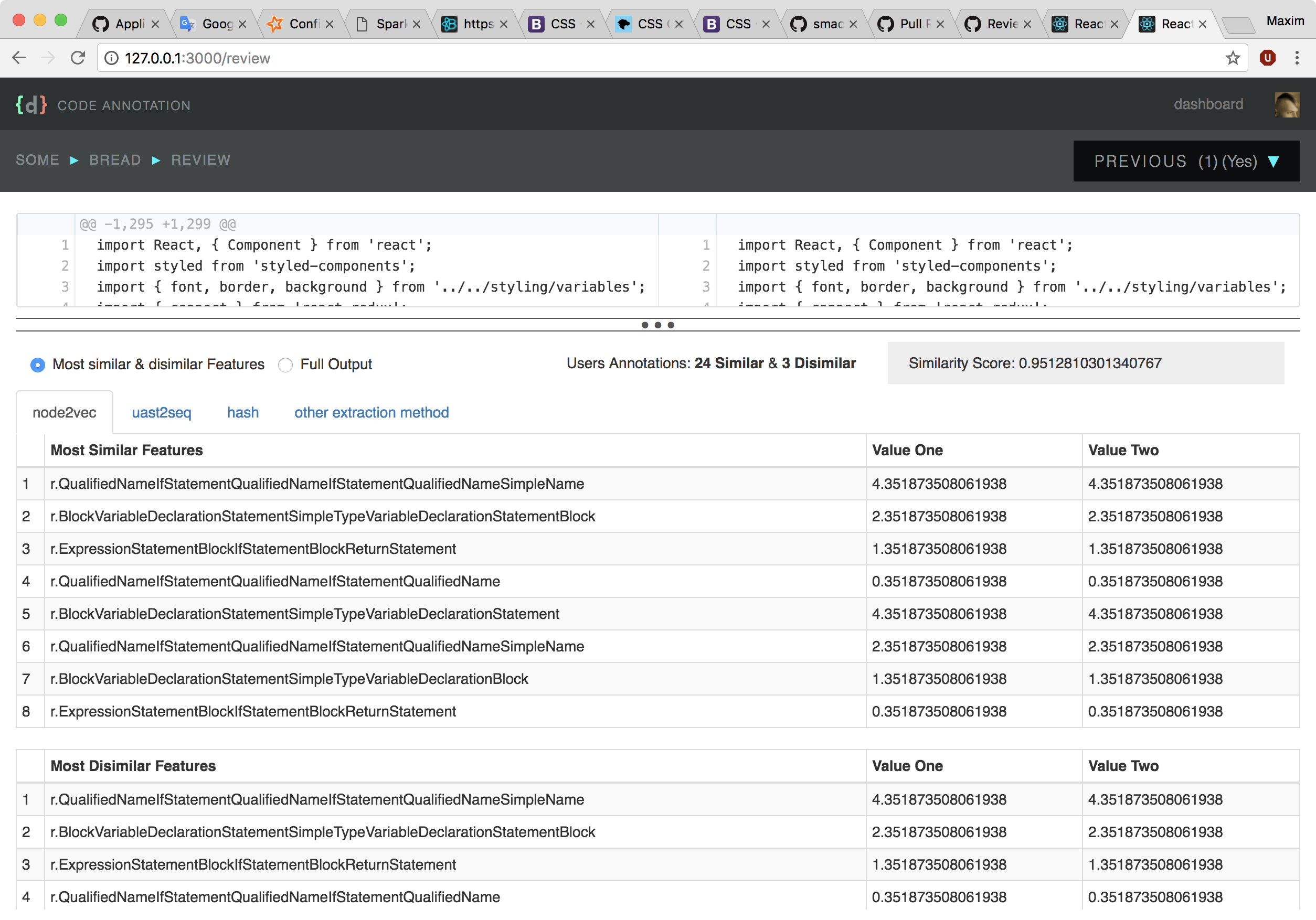Switch to the uast2seq tab
Viewport: 1316px width, 920px height.
[x=162, y=412]
